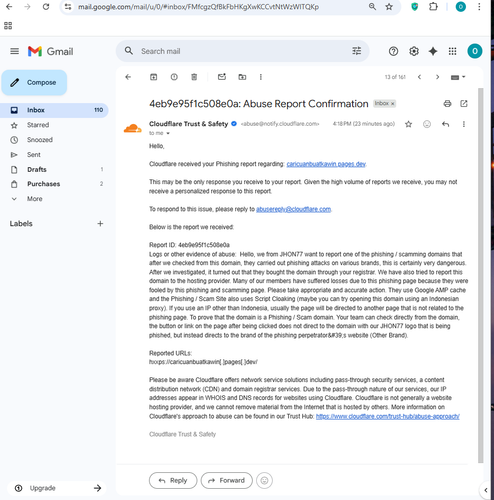Click the abusereply@cloudflare.com link
The image size is (494, 500).
point(293,209)
